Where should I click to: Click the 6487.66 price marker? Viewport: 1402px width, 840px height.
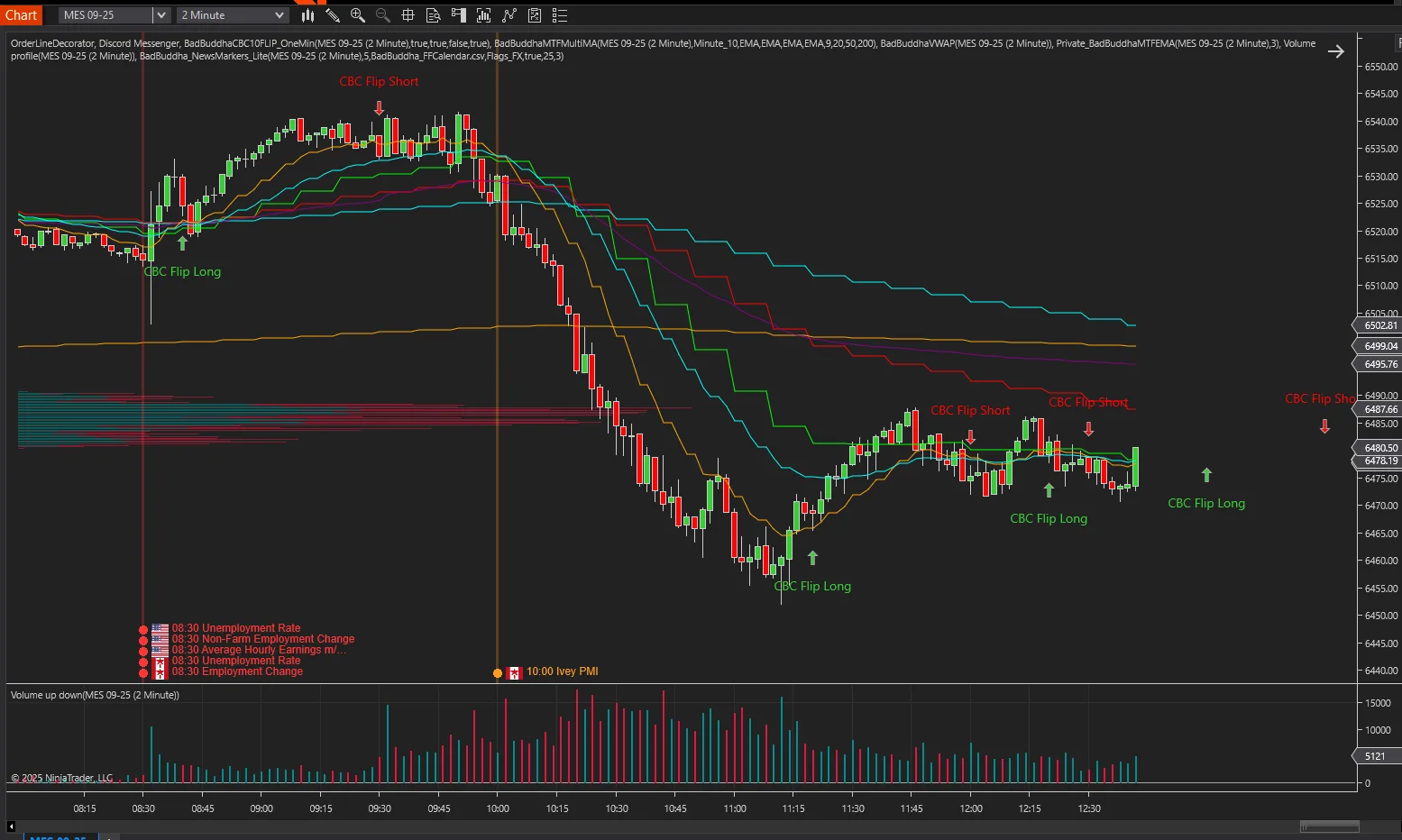[x=1379, y=409]
